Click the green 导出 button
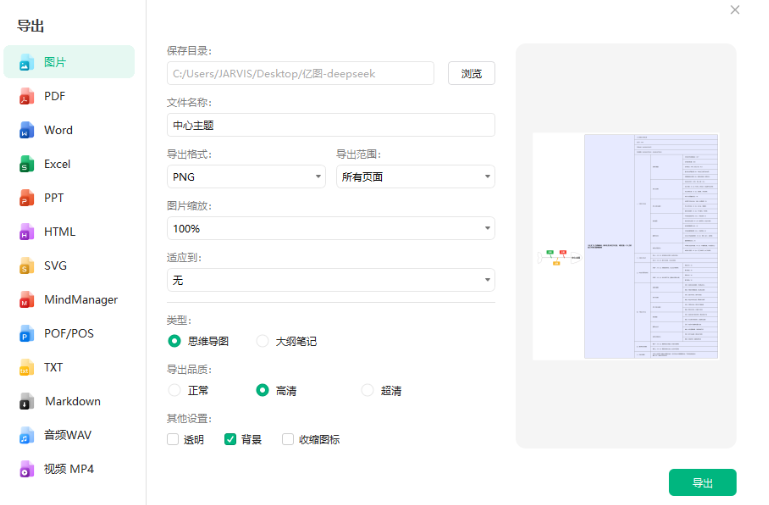This screenshot has width=769, height=505. (702, 483)
